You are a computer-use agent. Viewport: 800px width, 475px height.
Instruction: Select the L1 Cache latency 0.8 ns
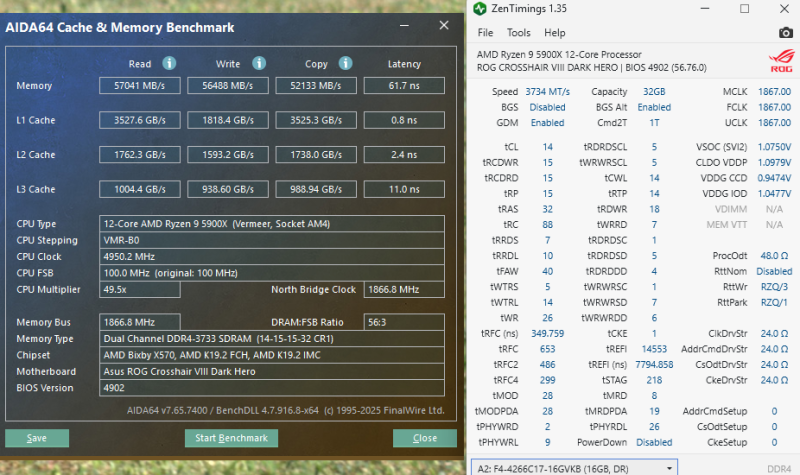coord(404,120)
